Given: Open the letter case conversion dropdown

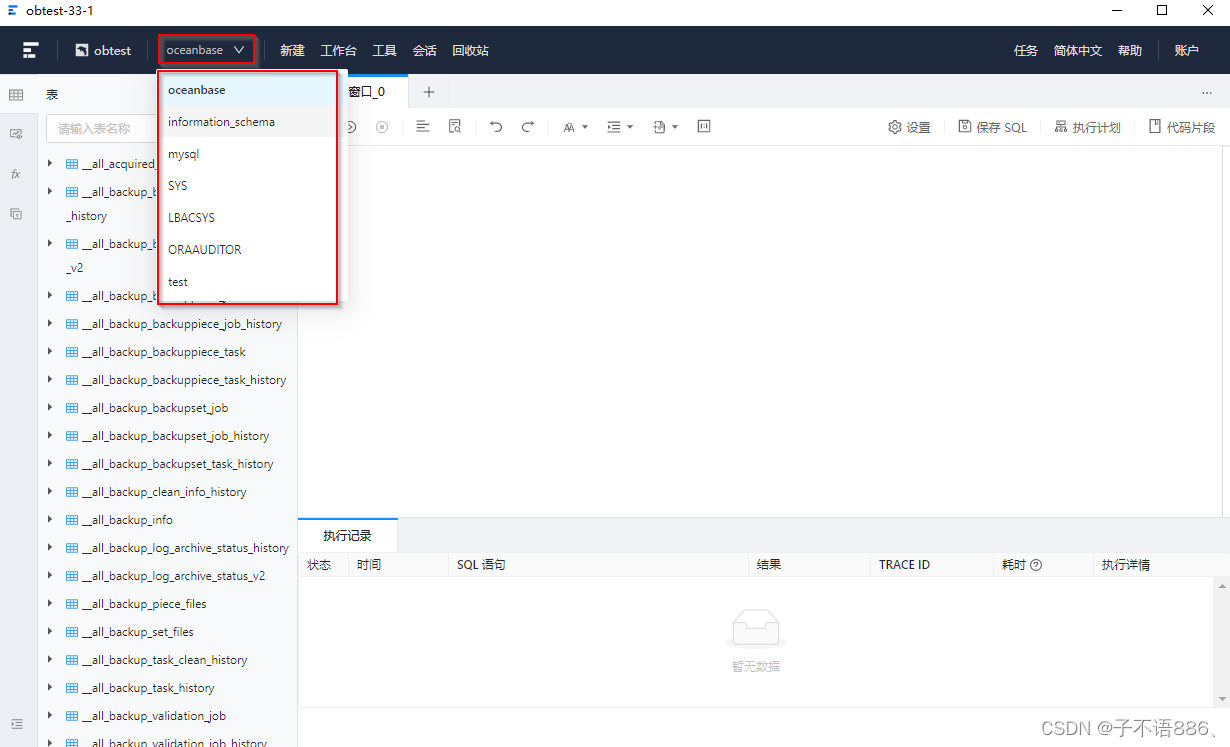Looking at the screenshot, I should point(575,127).
